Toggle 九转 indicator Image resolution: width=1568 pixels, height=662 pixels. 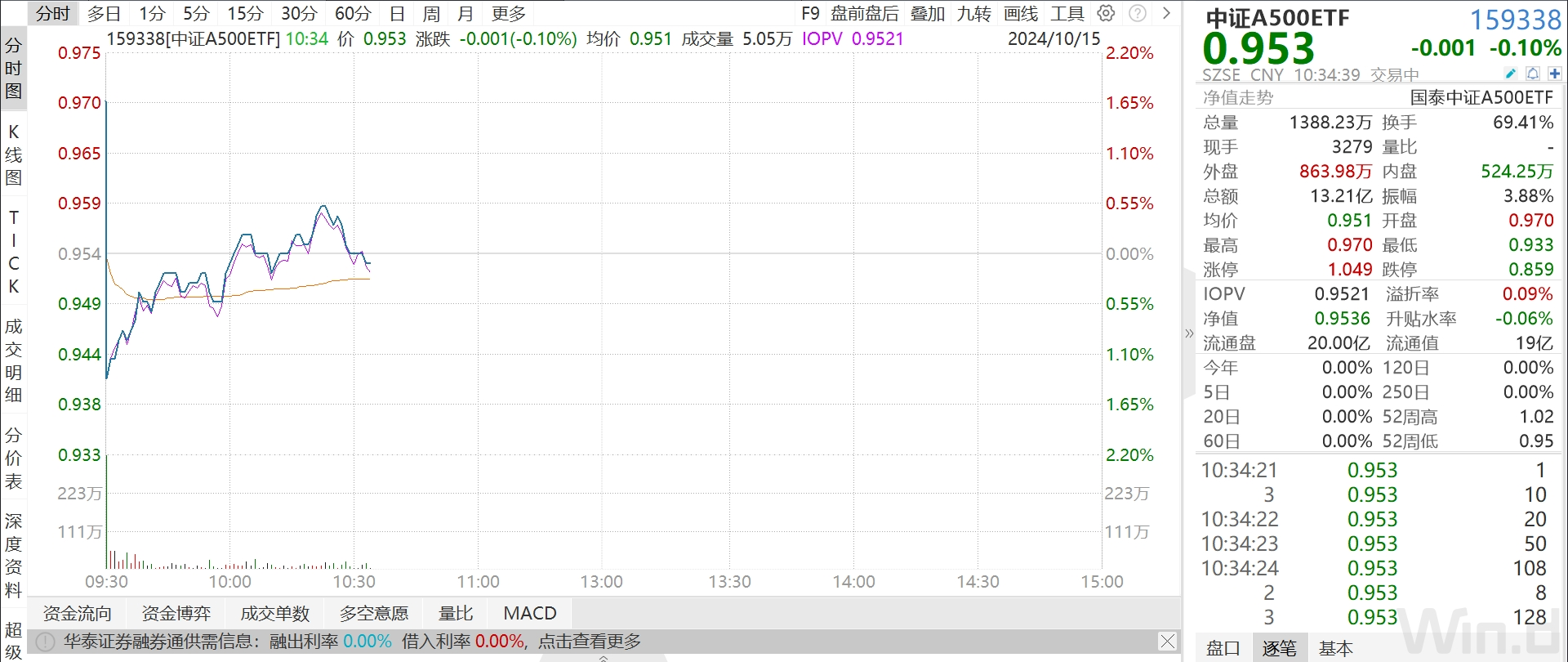(x=973, y=13)
